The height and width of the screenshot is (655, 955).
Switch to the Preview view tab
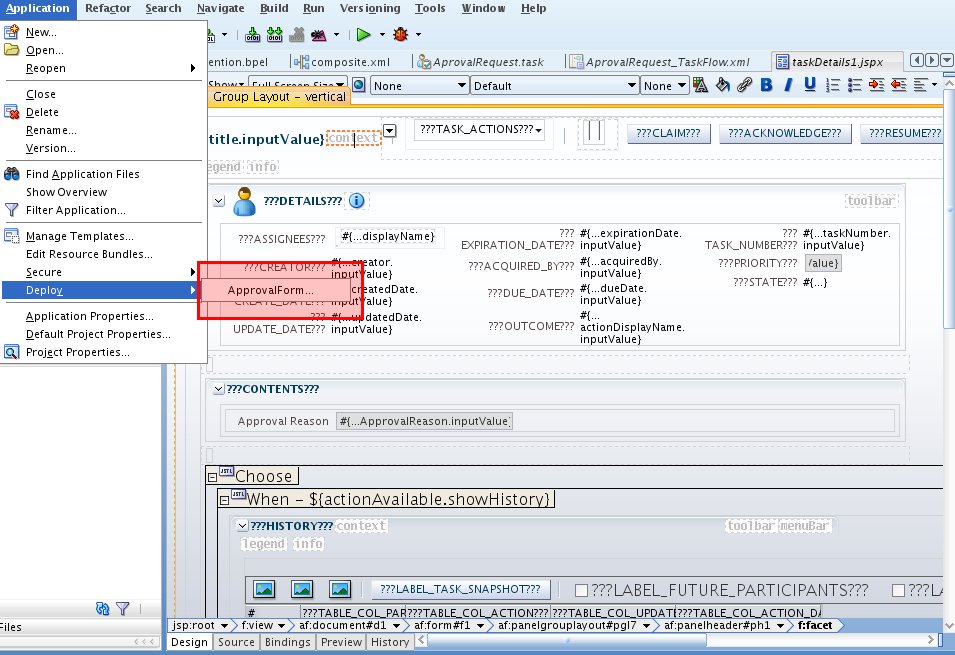click(x=341, y=642)
